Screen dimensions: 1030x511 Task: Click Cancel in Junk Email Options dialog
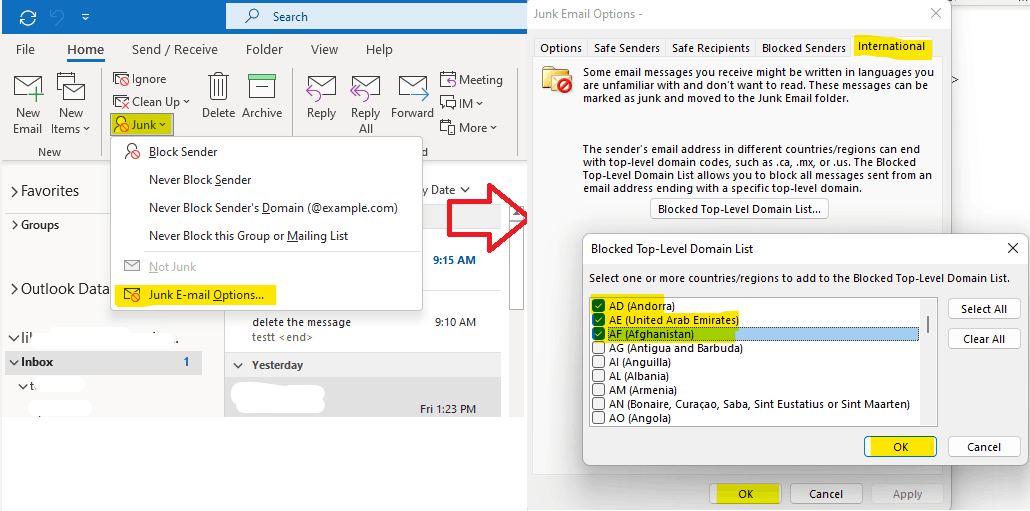(826, 494)
